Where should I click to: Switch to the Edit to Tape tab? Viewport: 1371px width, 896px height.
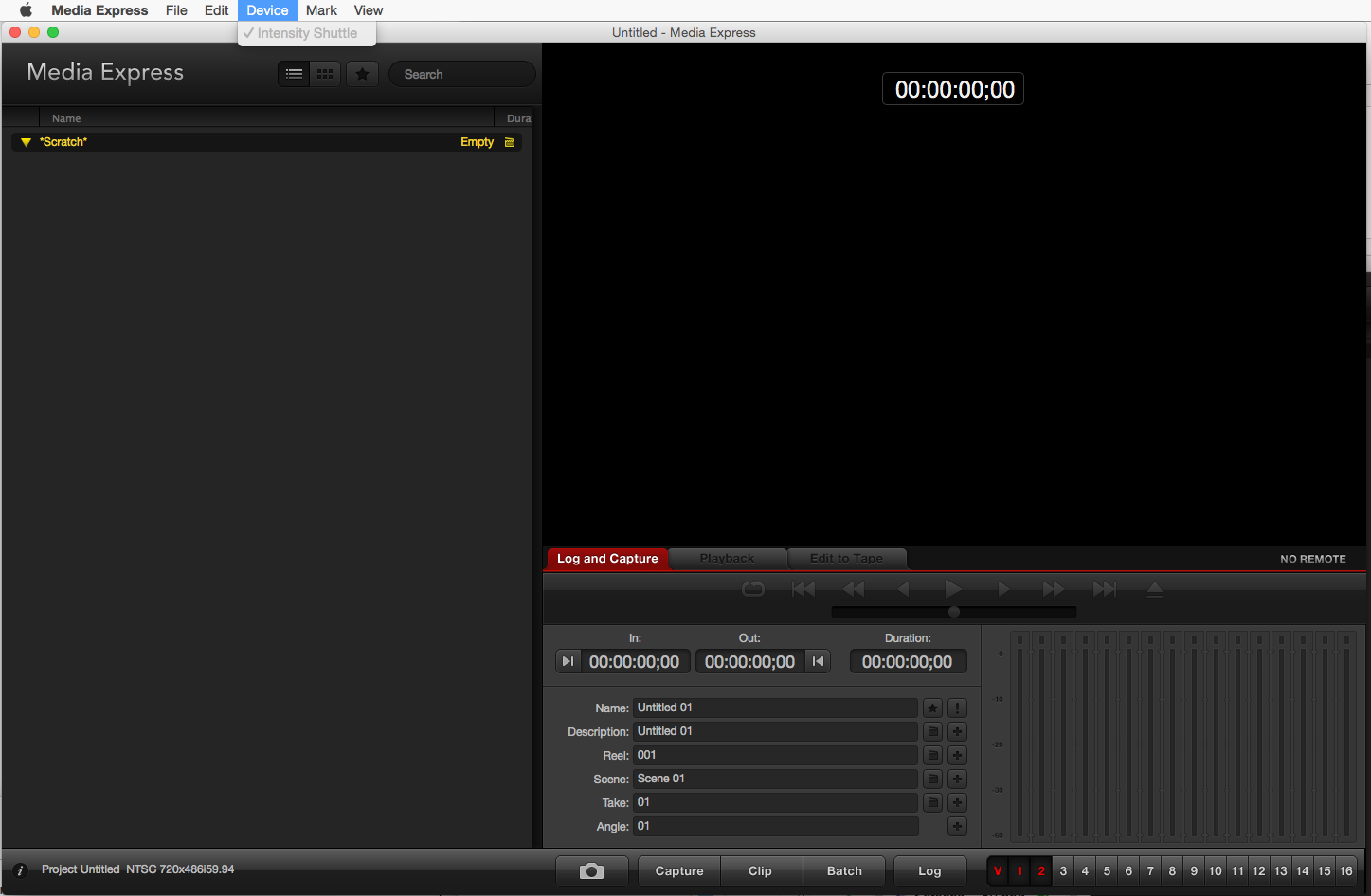[x=846, y=559]
